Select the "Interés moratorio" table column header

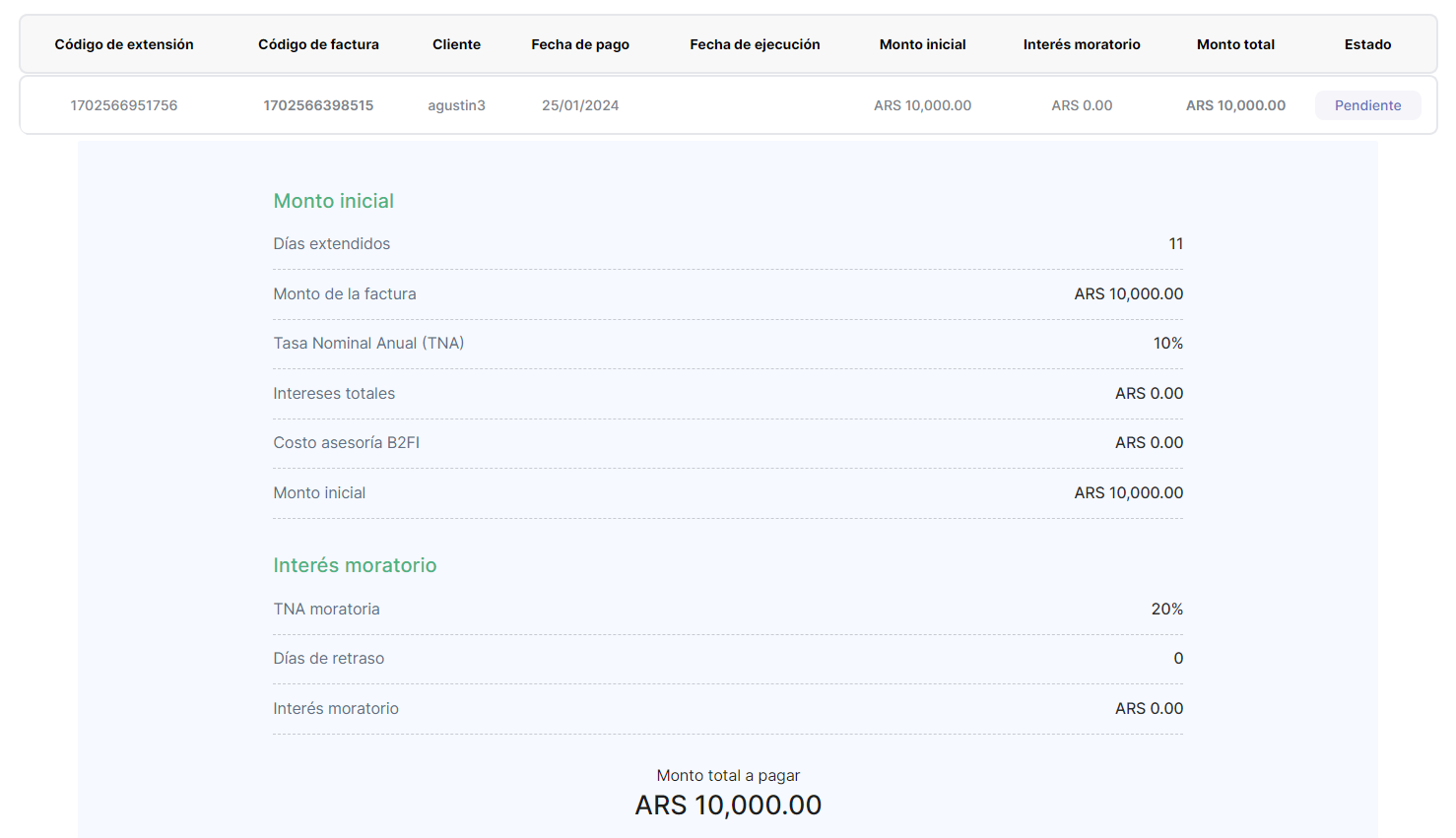tap(1082, 44)
